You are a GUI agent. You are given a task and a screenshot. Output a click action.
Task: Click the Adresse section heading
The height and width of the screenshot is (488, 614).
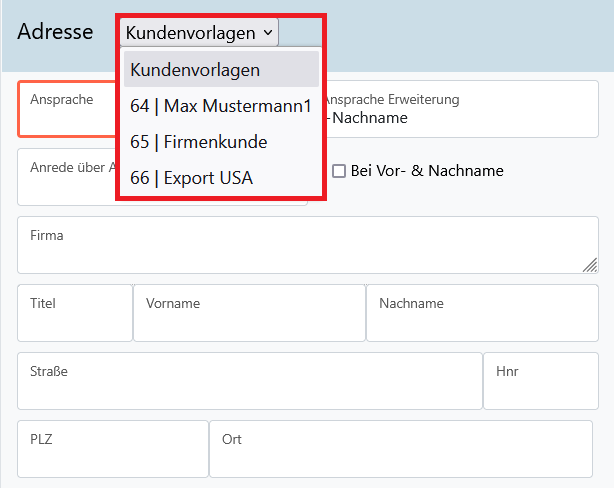coord(55,33)
